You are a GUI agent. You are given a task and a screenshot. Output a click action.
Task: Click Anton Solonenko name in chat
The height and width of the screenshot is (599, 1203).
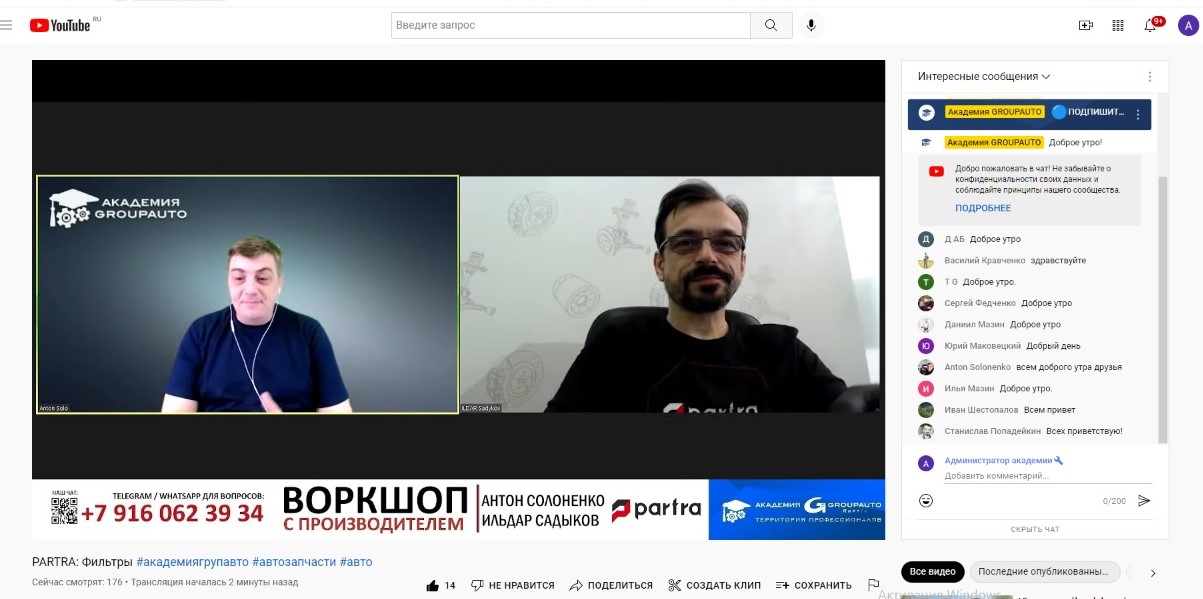[x=977, y=367]
